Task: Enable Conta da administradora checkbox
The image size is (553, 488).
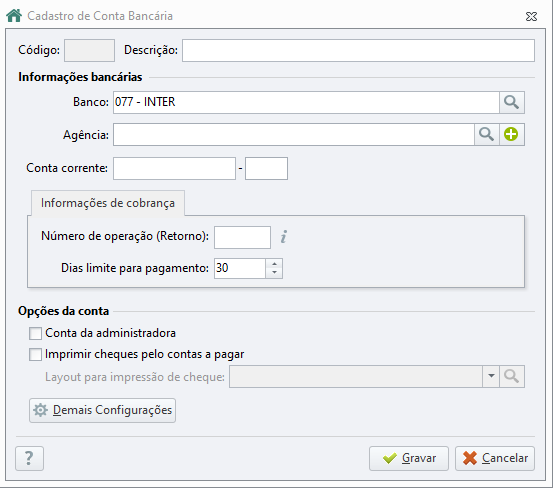Action: click(35, 333)
